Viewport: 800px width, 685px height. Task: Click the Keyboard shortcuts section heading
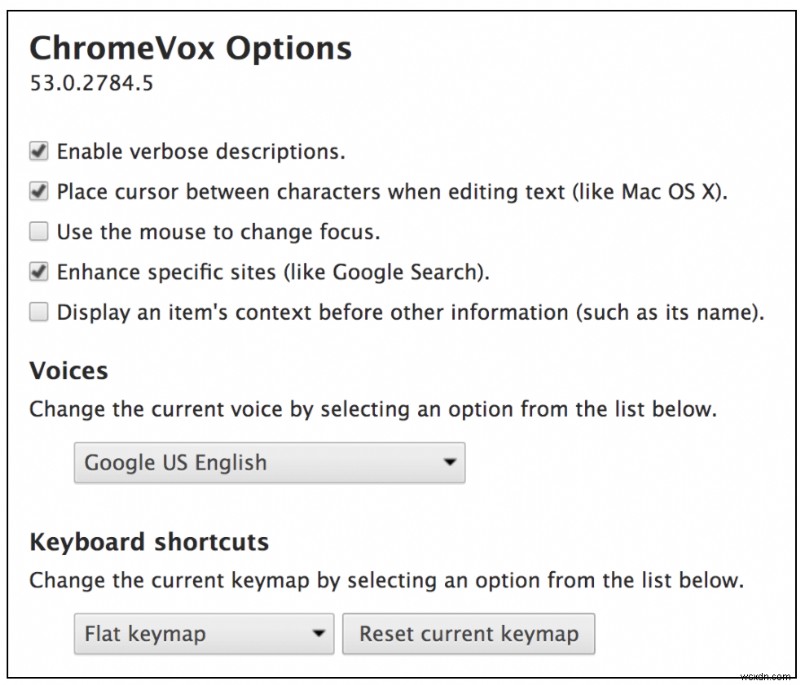149,542
